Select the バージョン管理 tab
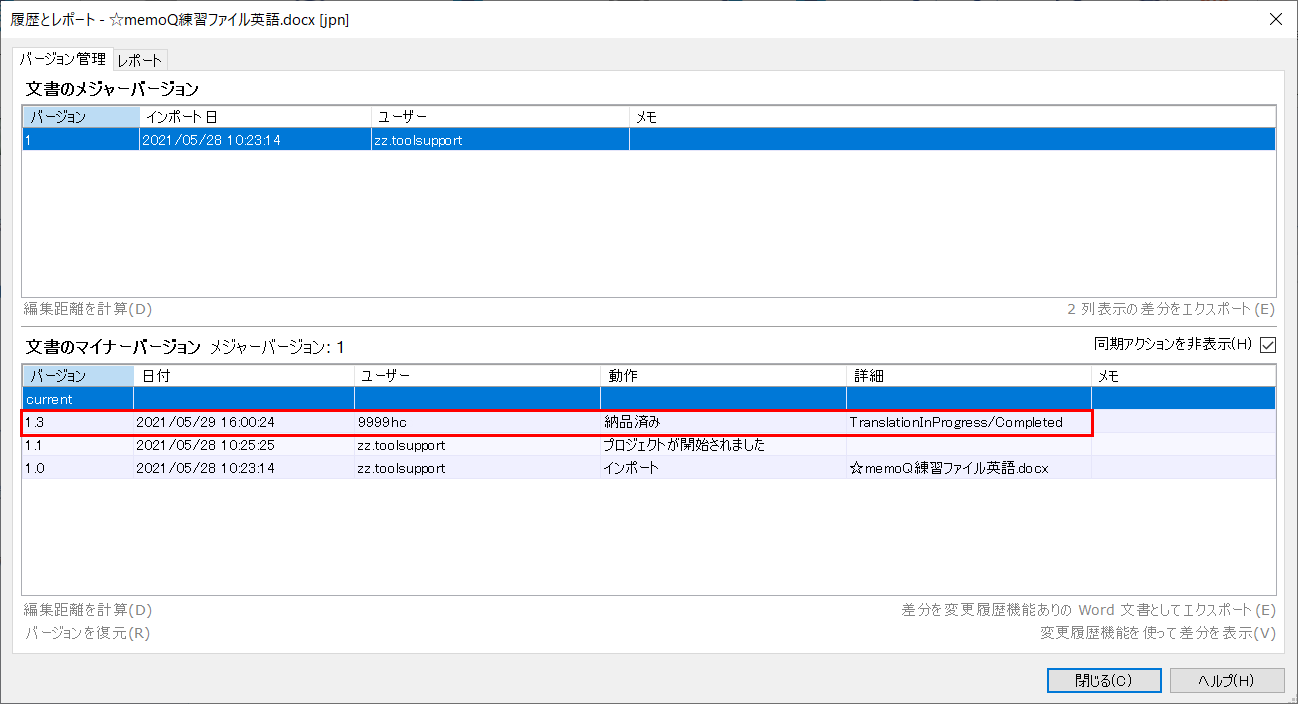The width and height of the screenshot is (1298, 704). pyautogui.click(x=63, y=59)
